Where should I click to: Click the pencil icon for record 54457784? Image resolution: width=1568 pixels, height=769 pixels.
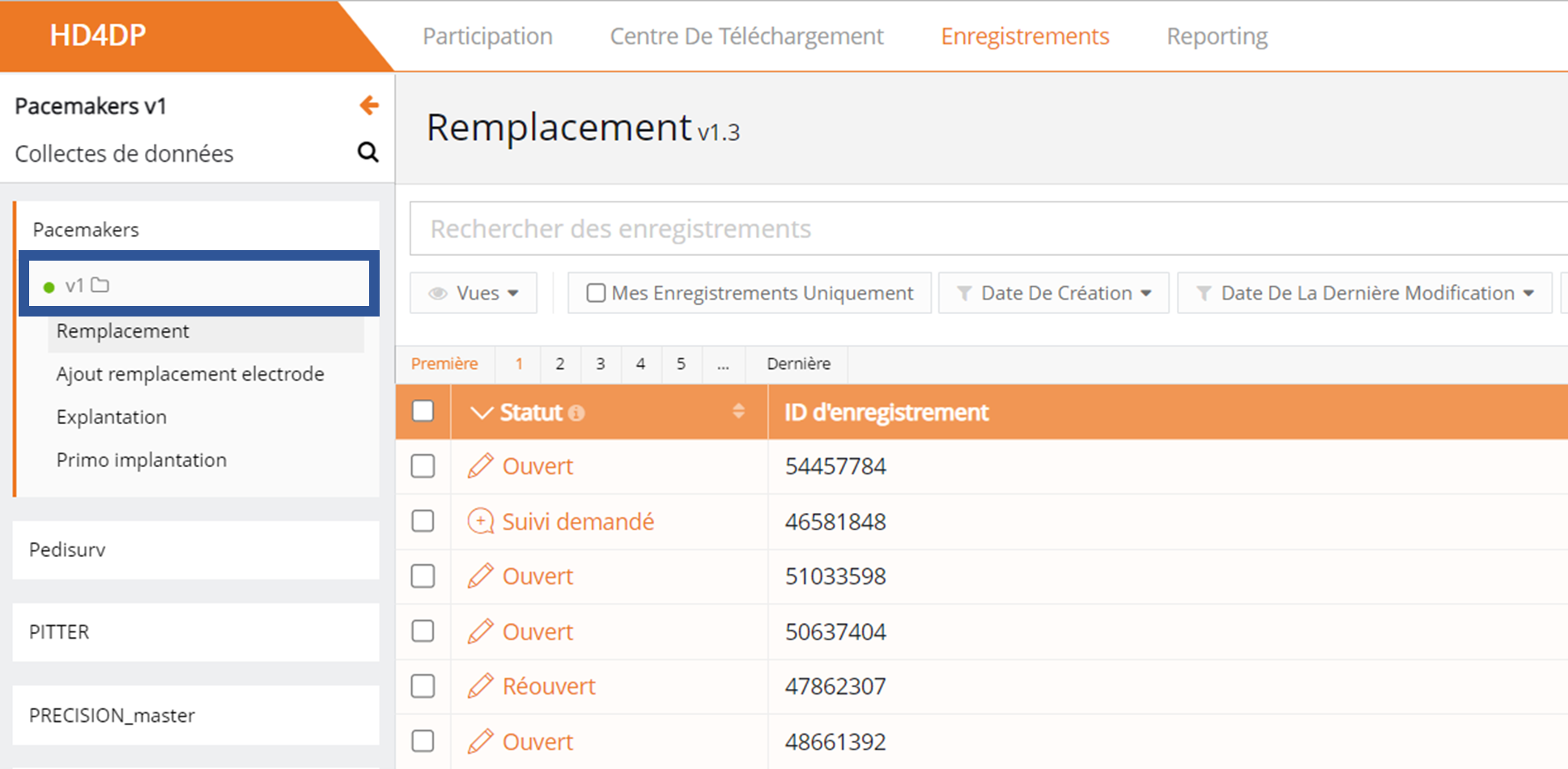click(x=480, y=466)
